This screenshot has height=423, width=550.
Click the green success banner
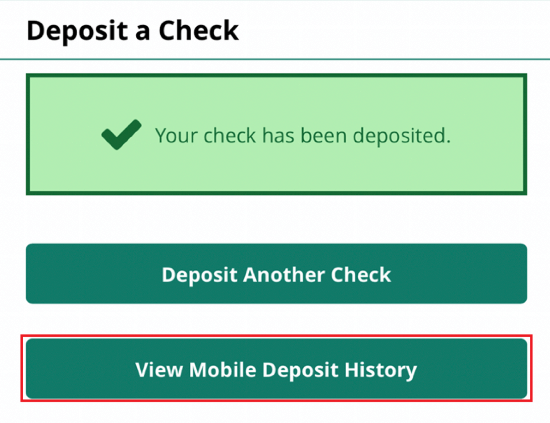coord(276,134)
